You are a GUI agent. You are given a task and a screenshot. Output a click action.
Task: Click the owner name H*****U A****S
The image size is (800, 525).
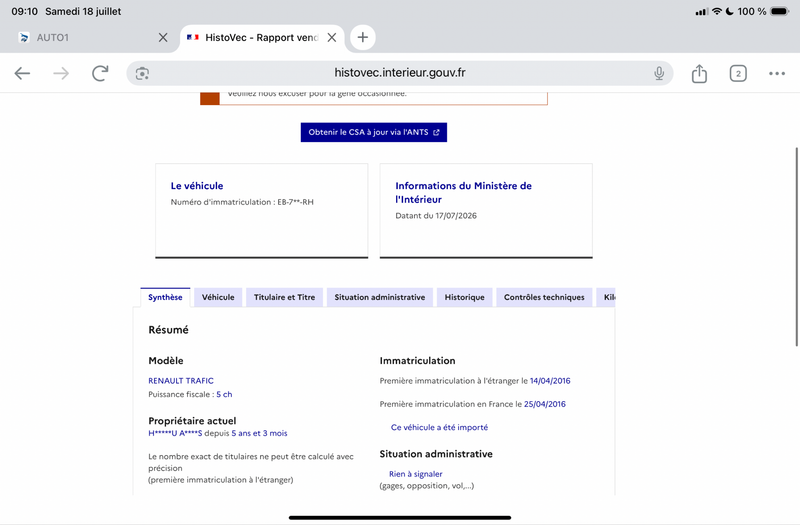point(175,433)
